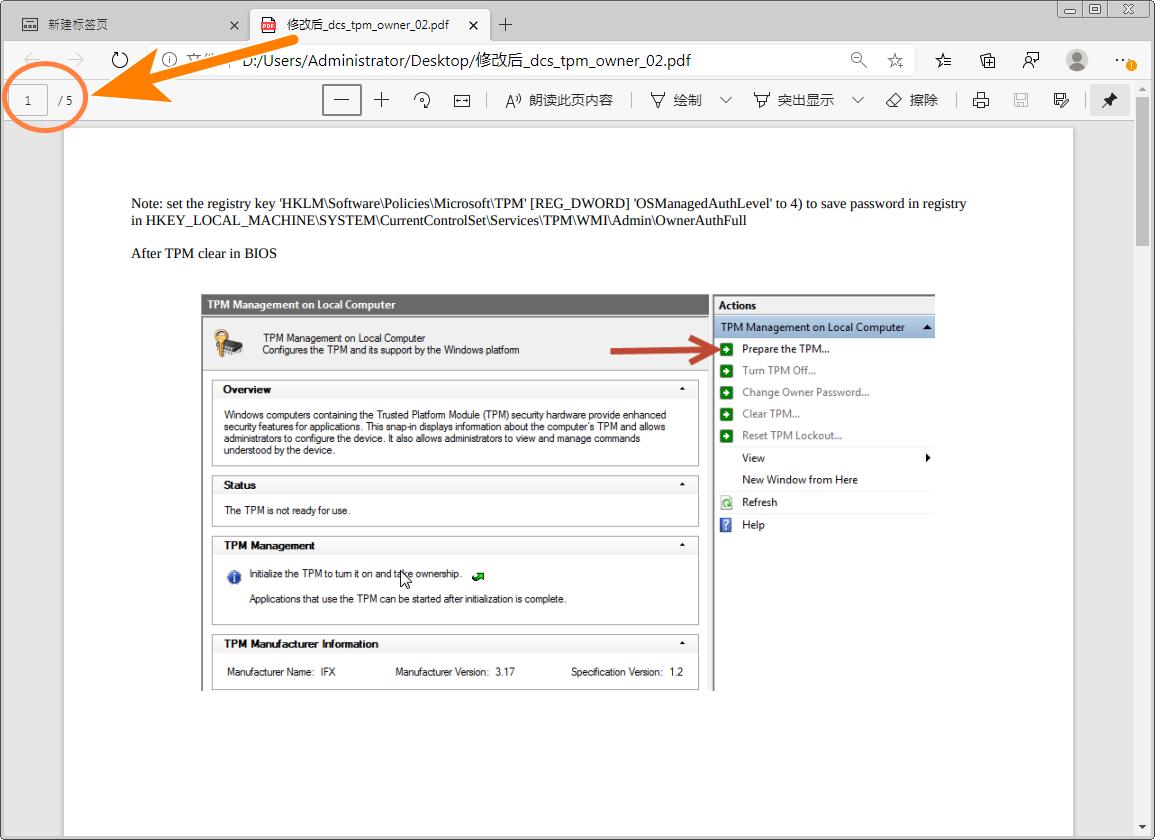The image size is (1155, 840).
Task: Click the feedback icon in the toolbar
Action: pyautogui.click(x=1031, y=60)
